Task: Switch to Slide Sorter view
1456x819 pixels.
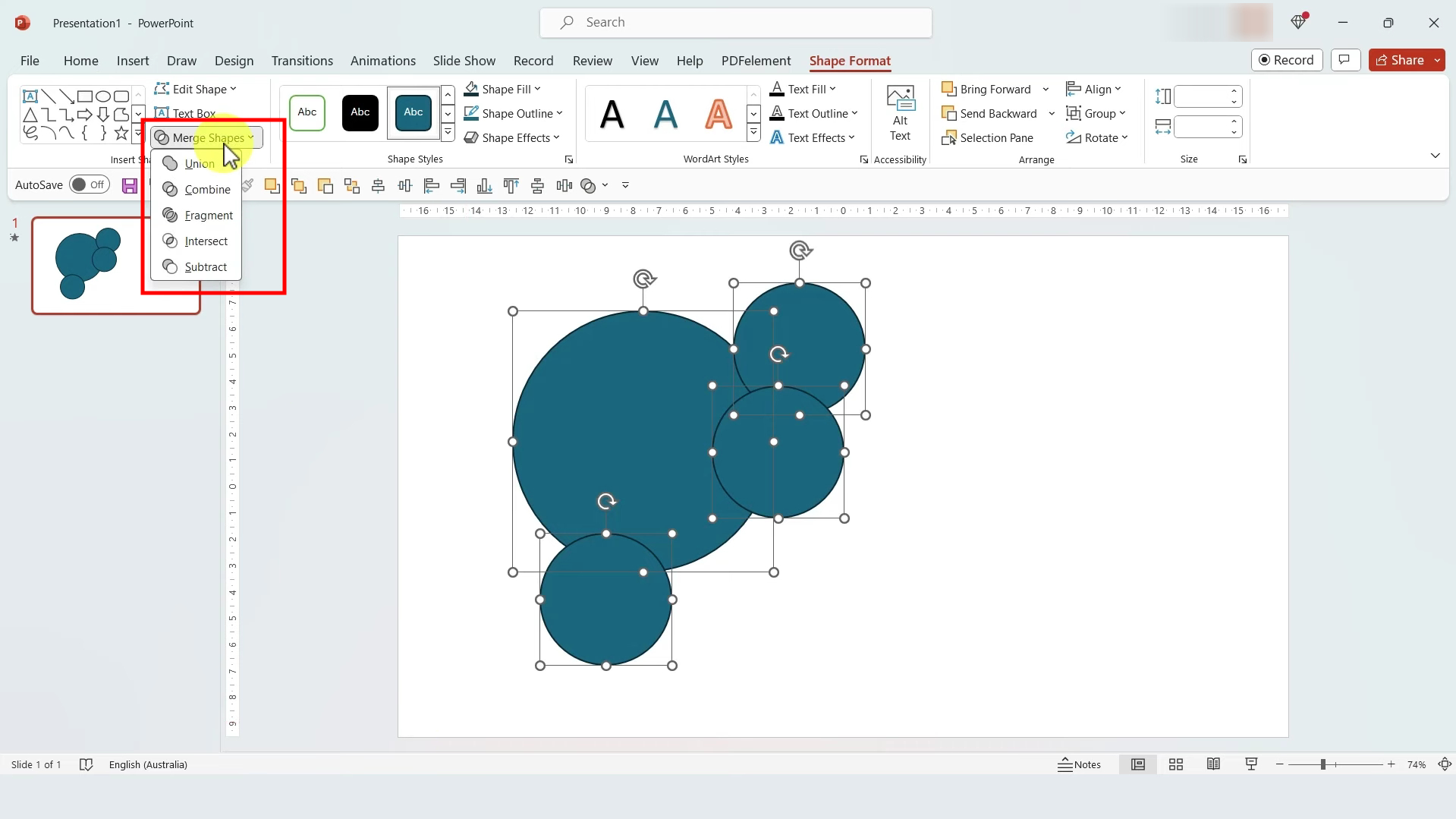Action: [1176, 764]
